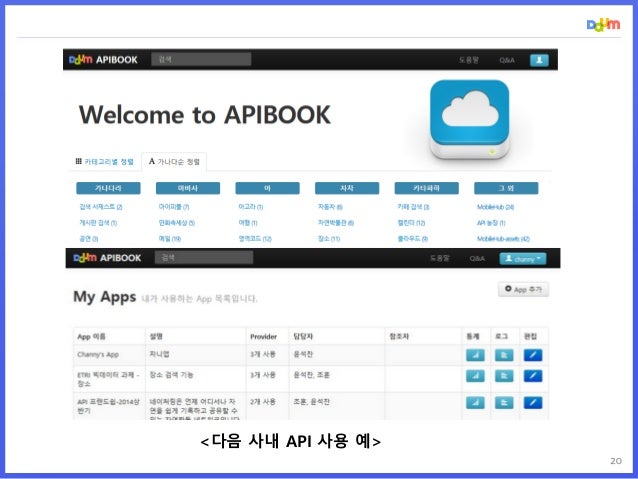638x479 pixels.
Task: Focus search field in Welcome page header
Action: click(x=201, y=59)
